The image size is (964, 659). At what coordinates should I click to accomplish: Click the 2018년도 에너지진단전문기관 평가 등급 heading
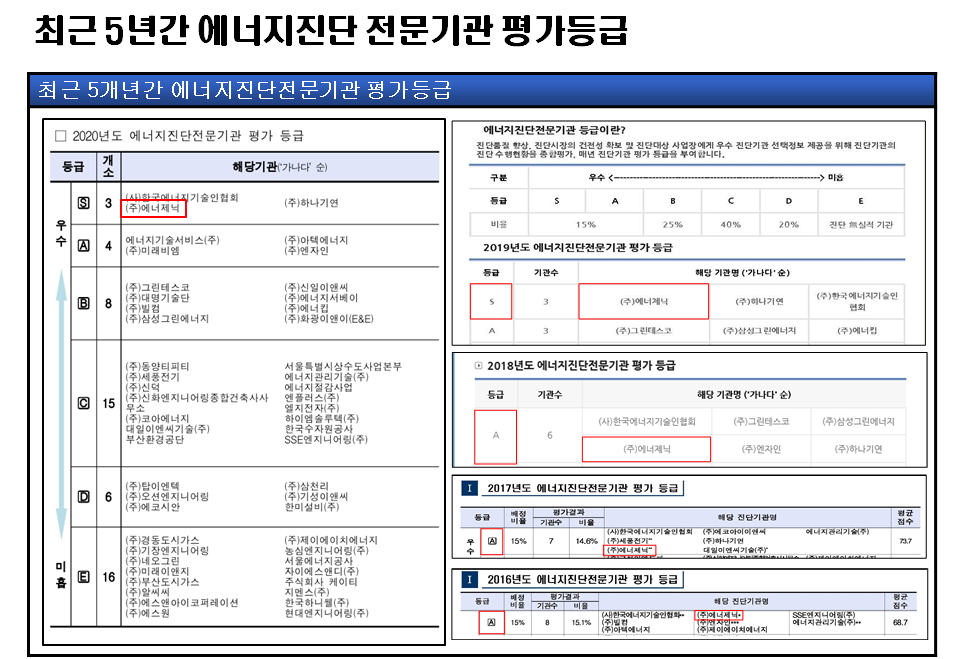[x=581, y=366]
